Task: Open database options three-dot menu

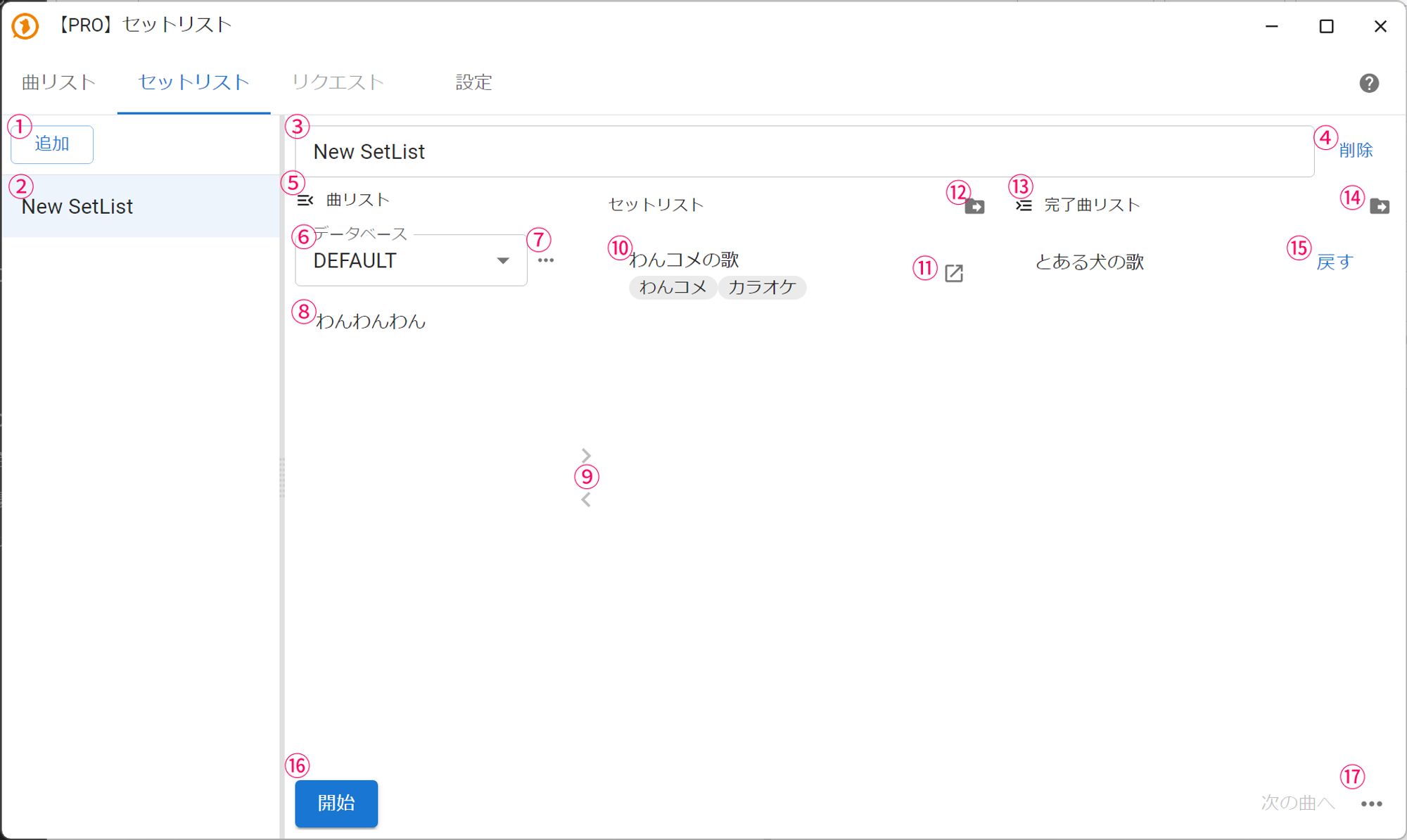Action: click(x=546, y=260)
